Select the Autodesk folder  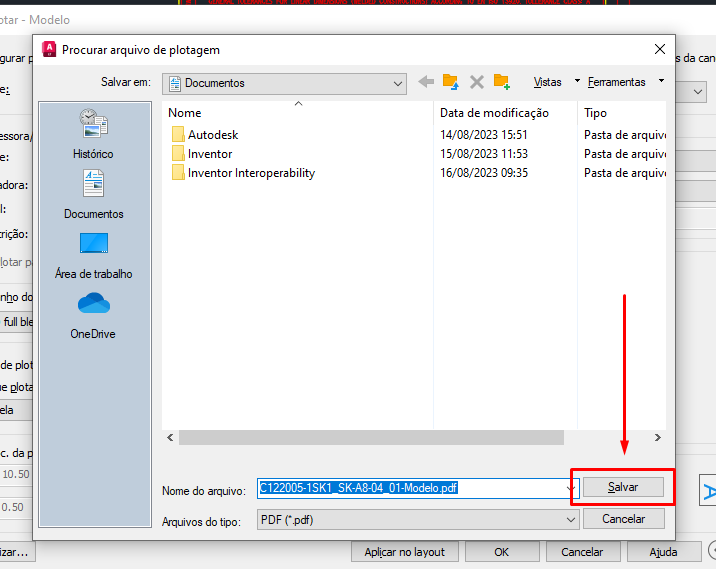(213, 135)
